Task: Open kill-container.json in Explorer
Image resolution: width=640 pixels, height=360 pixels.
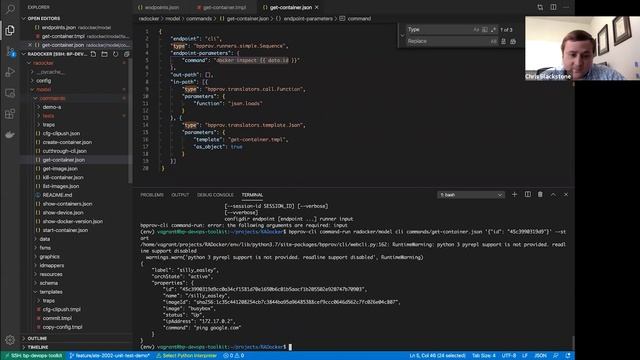Action: coord(63,177)
